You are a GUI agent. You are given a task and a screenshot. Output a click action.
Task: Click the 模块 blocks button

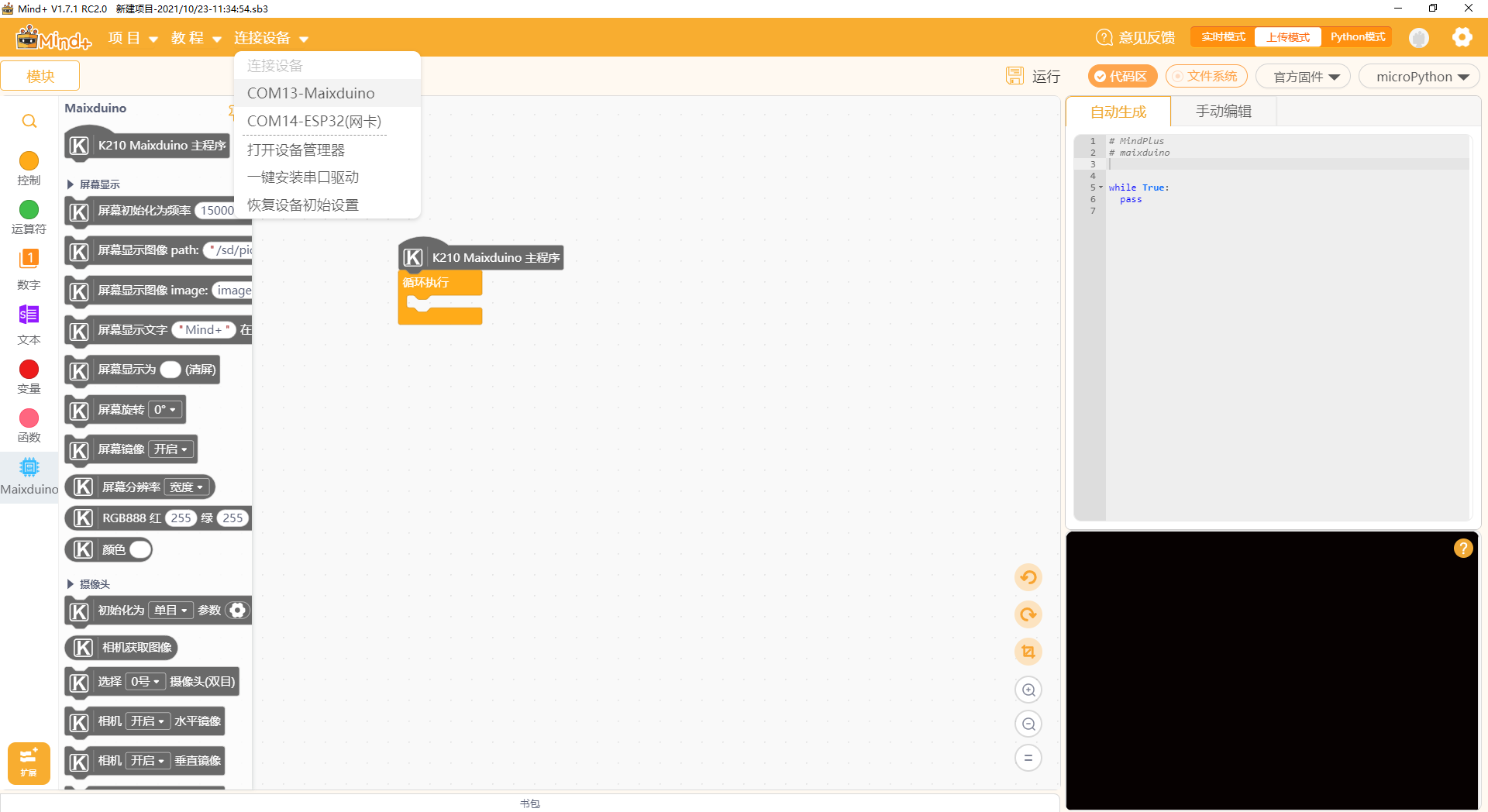tap(40, 76)
